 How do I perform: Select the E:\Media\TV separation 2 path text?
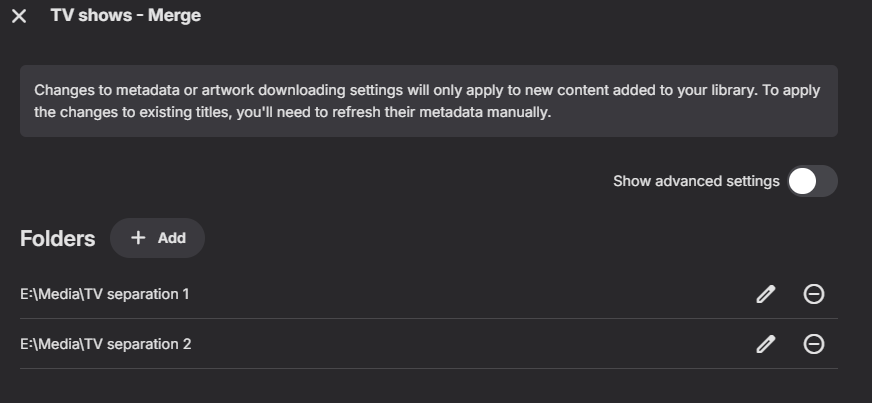(x=105, y=344)
